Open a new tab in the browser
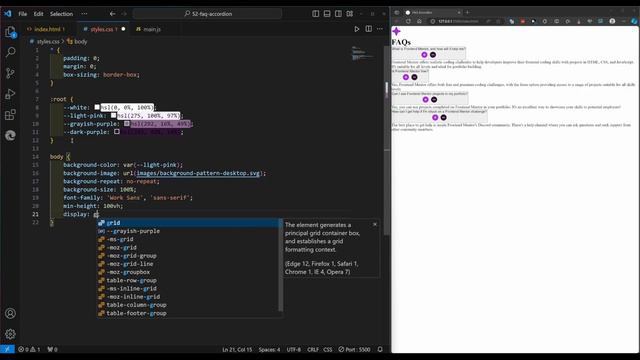The height and width of the screenshot is (360, 640). (x=467, y=12)
